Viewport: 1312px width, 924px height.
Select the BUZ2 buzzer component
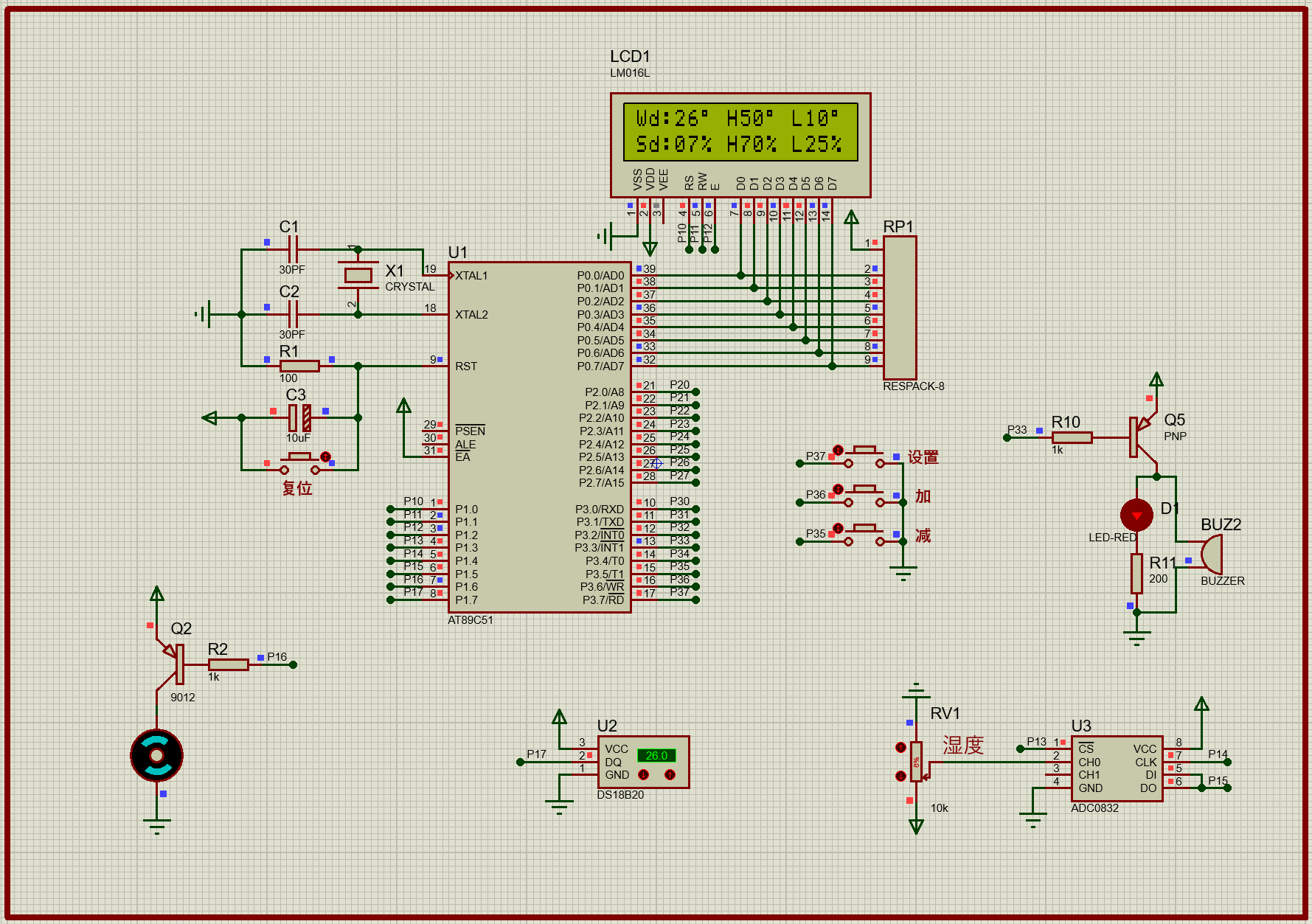1211,554
